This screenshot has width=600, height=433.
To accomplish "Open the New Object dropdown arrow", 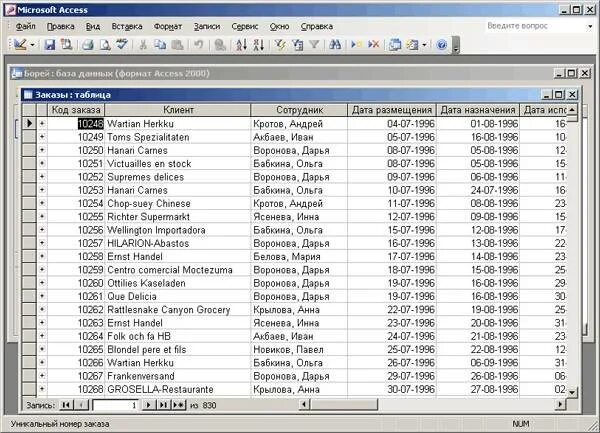I will [424, 45].
